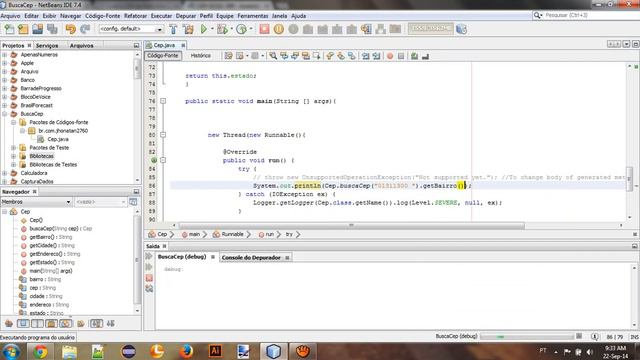Open Google Chrome from the taskbar

40,351
